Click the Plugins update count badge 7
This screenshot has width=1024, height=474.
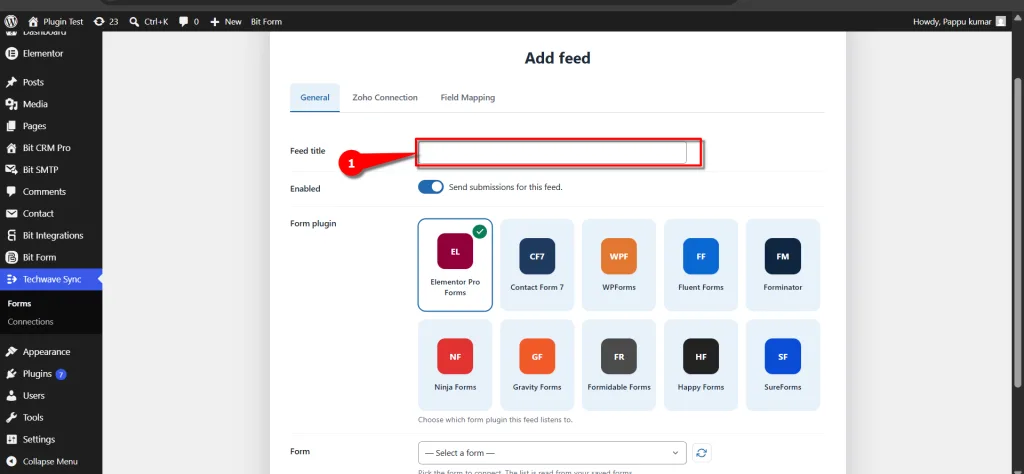click(x=61, y=375)
